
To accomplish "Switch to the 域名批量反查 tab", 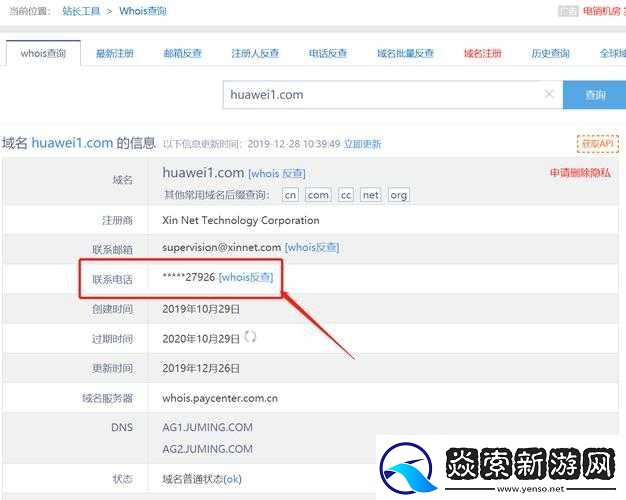I will click(x=405, y=53).
